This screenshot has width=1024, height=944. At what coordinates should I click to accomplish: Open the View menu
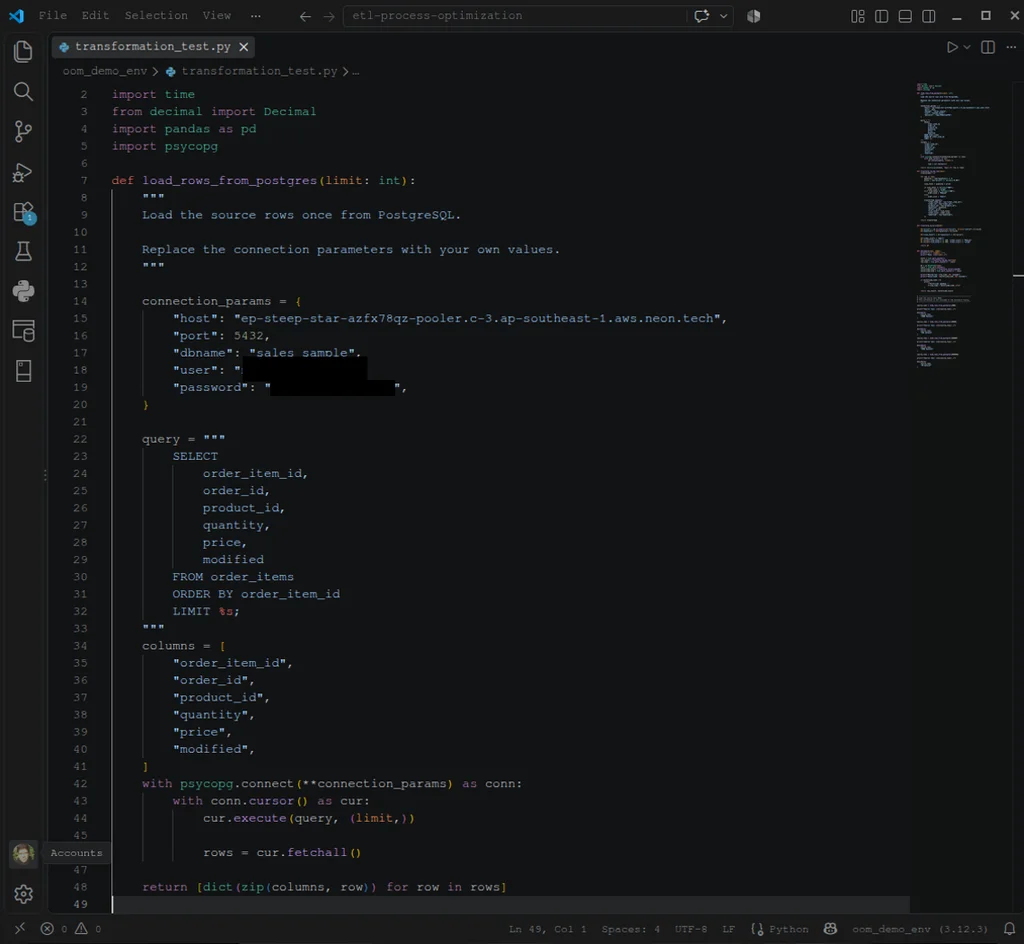point(216,15)
